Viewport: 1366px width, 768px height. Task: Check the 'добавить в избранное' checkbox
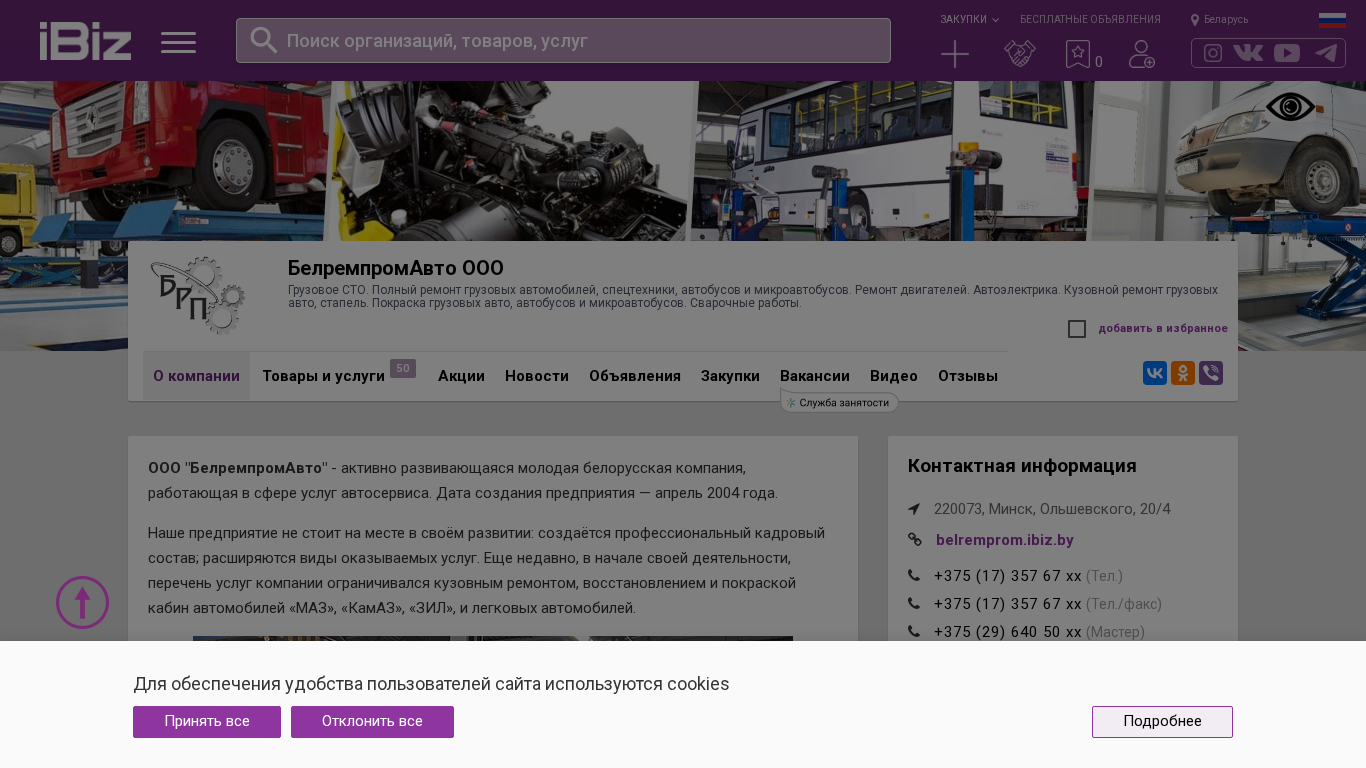pyautogui.click(x=1077, y=329)
